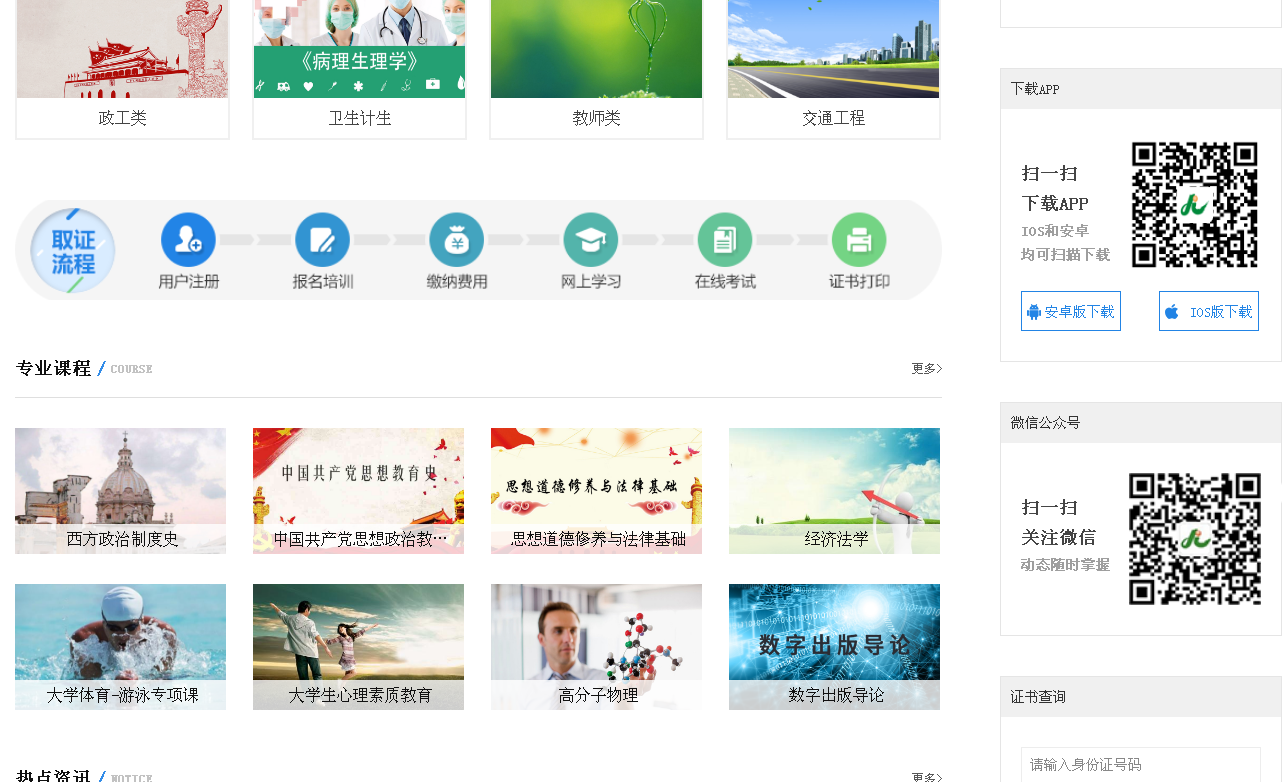This screenshot has width=1288, height=782.
Task: Open the 卫生计生 category card
Action: 359,68
